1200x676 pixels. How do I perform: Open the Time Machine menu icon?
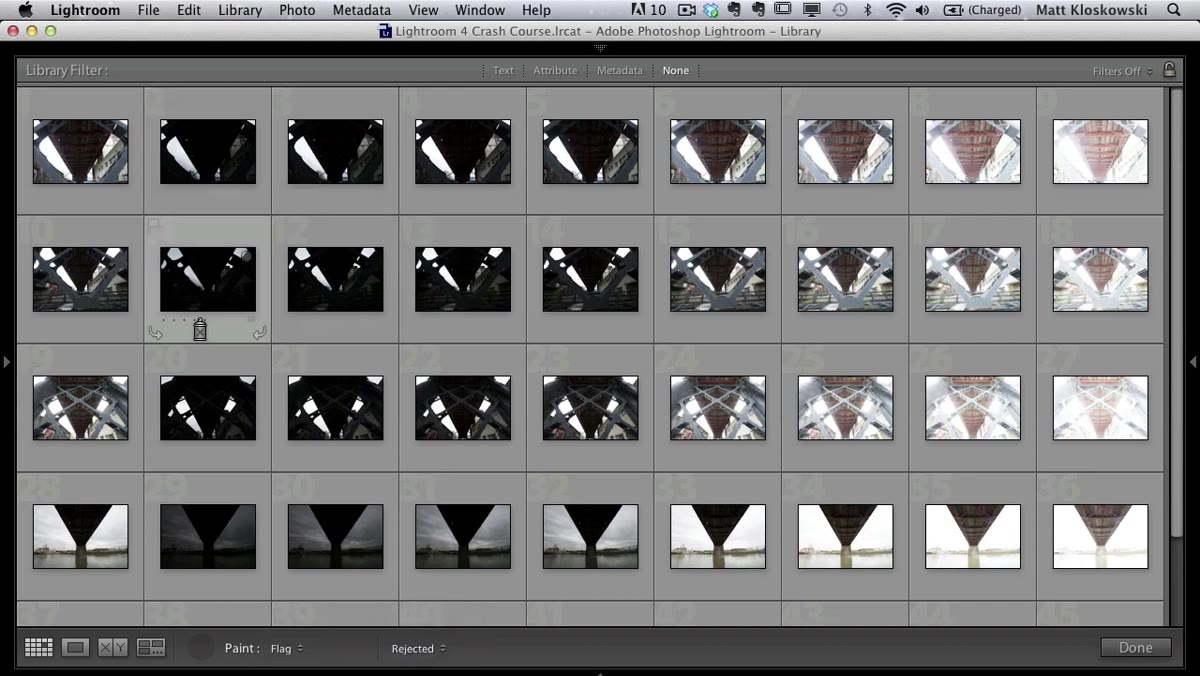840,10
